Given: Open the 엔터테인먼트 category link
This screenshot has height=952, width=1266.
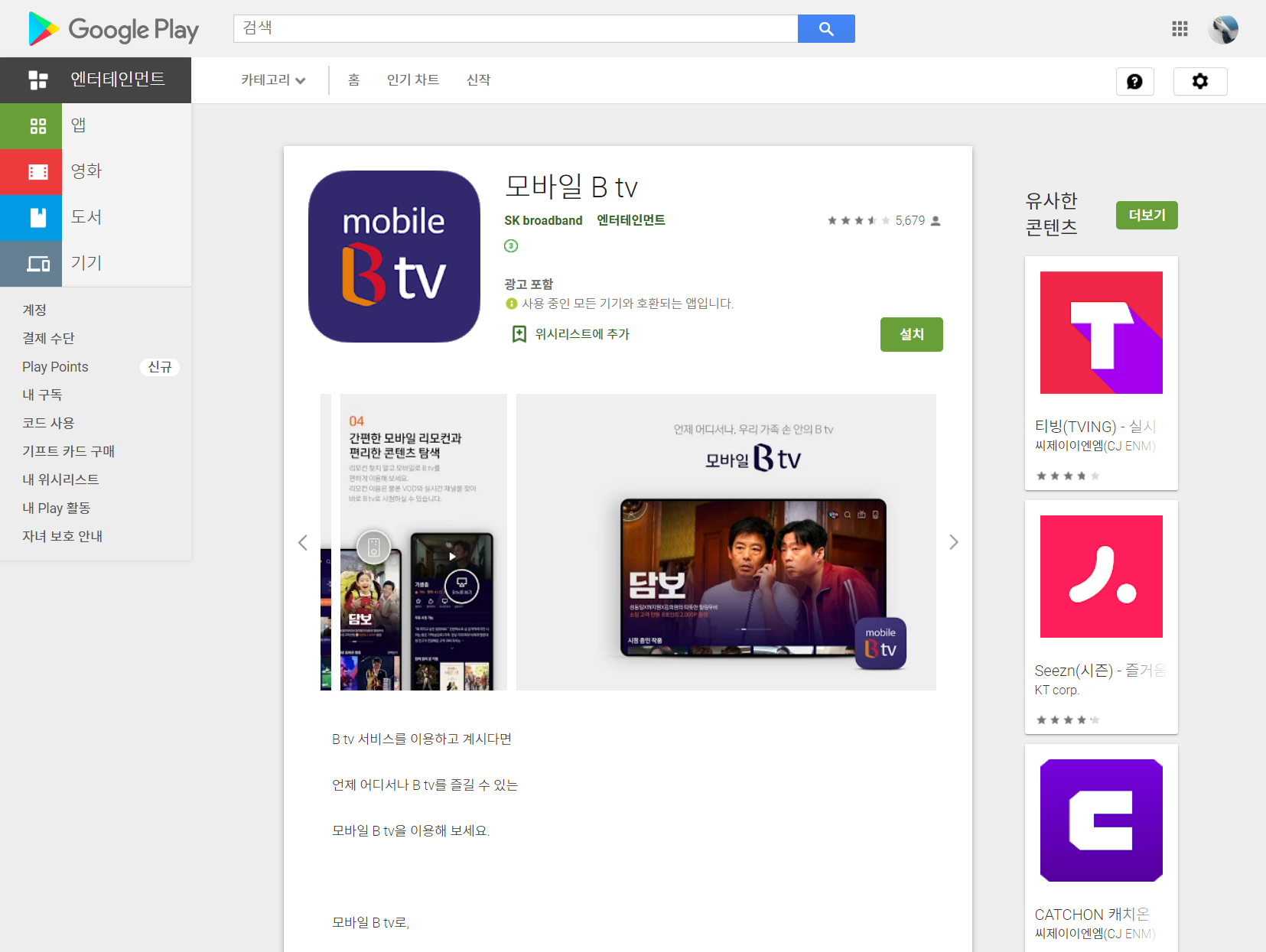Looking at the screenshot, I should pyautogui.click(x=631, y=220).
